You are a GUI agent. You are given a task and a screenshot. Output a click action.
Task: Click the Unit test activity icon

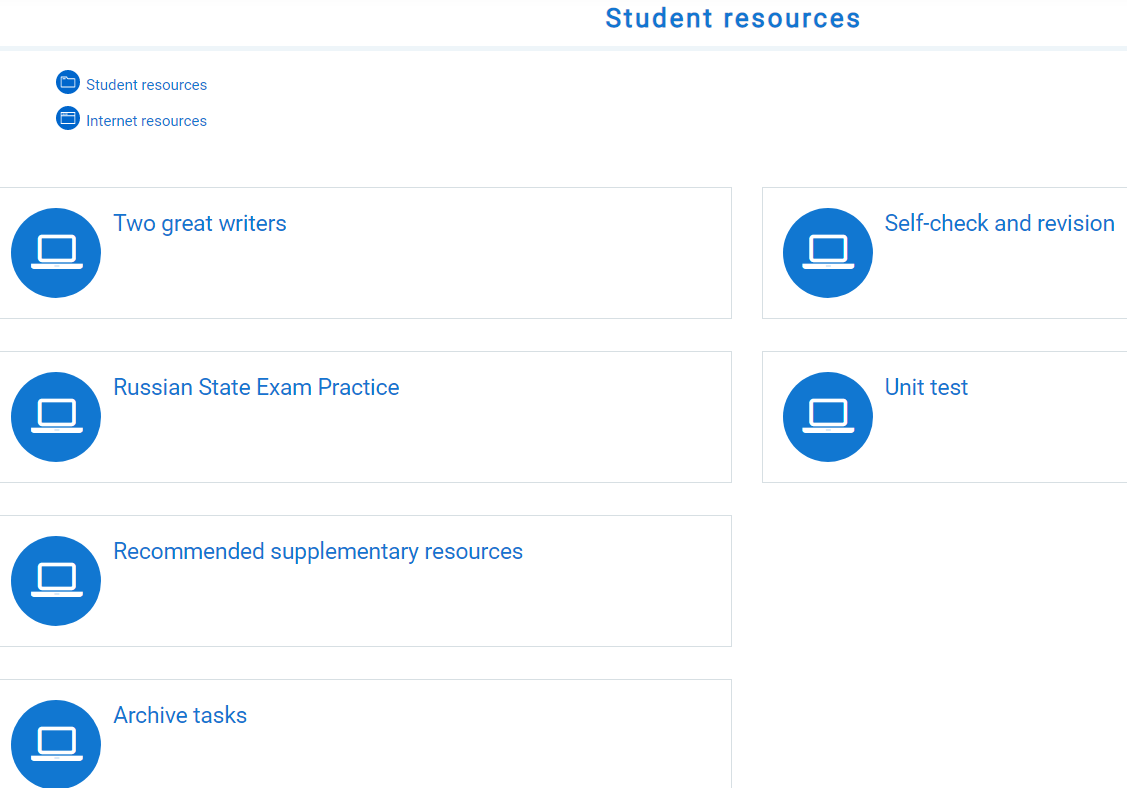(x=827, y=416)
